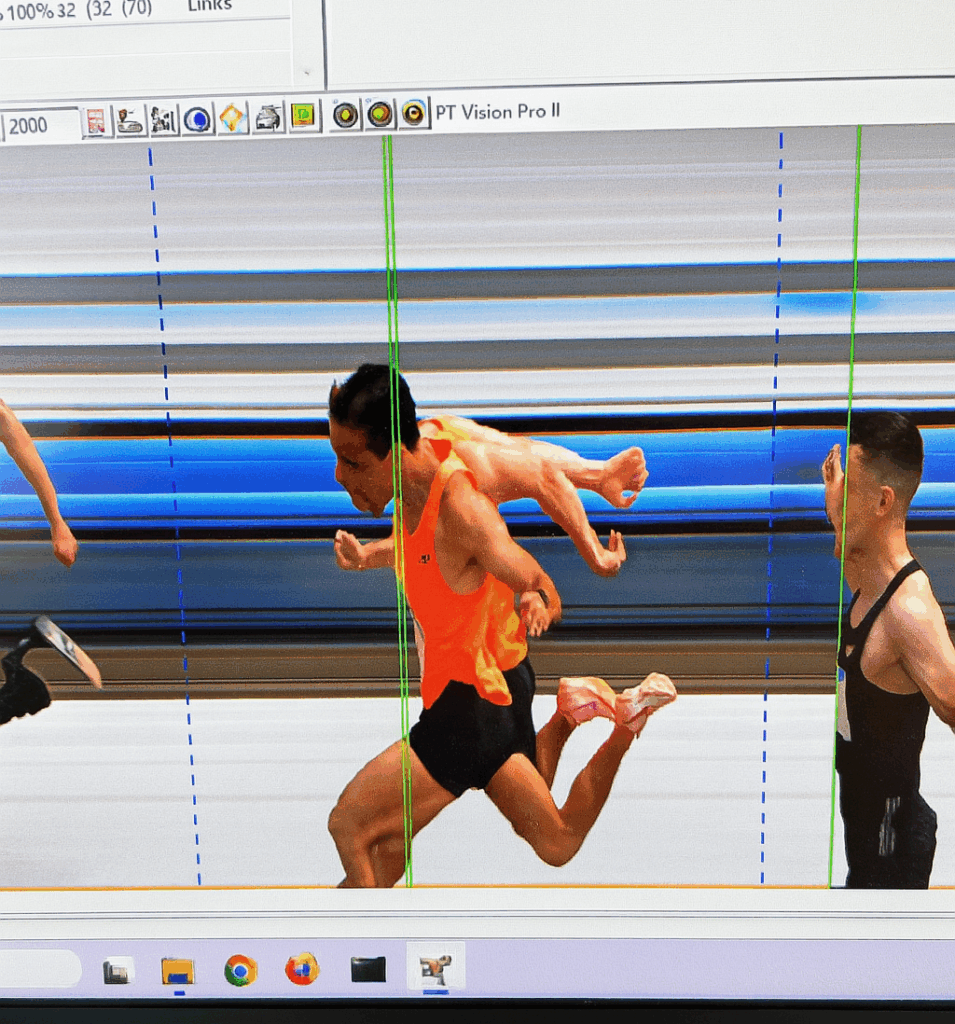Click the 2000 value field
Viewport: 955px width, 1024px height.
pos(41,125)
